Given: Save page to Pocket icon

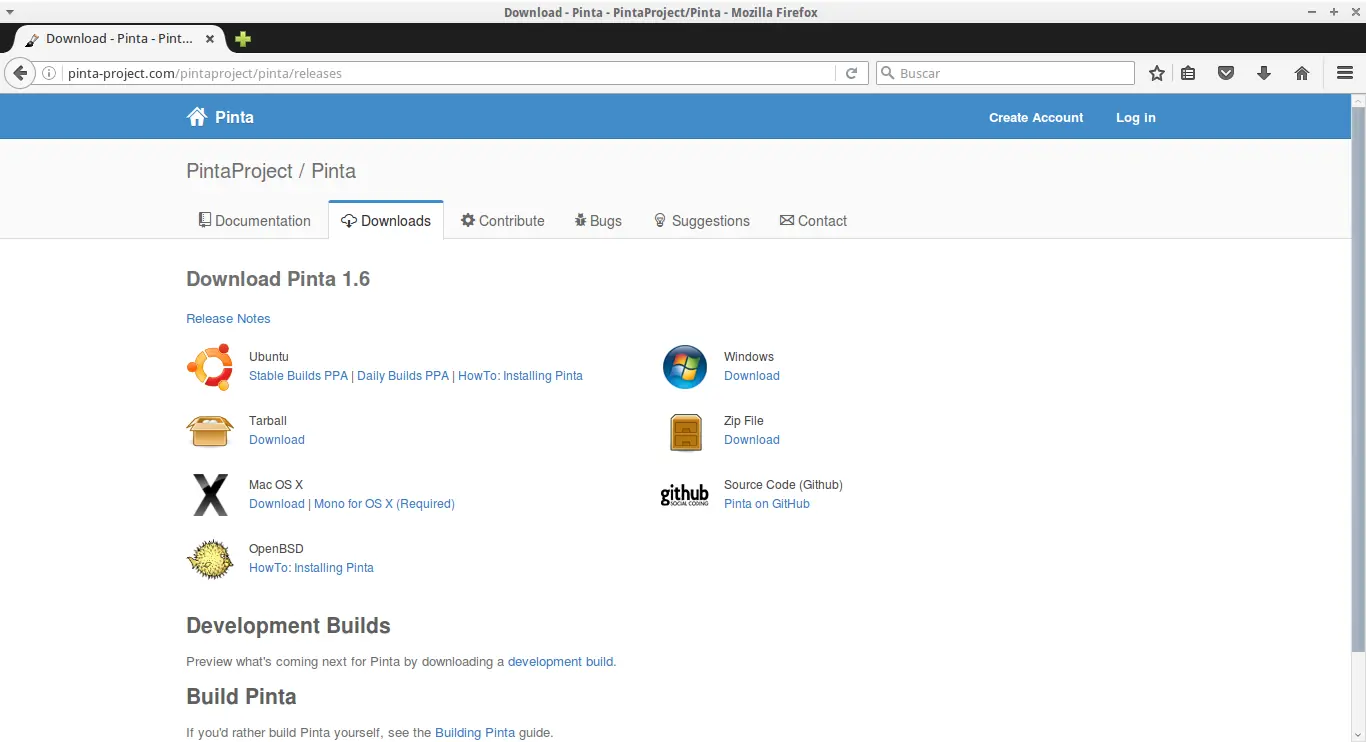Looking at the screenshot, I should (1226, 73).
